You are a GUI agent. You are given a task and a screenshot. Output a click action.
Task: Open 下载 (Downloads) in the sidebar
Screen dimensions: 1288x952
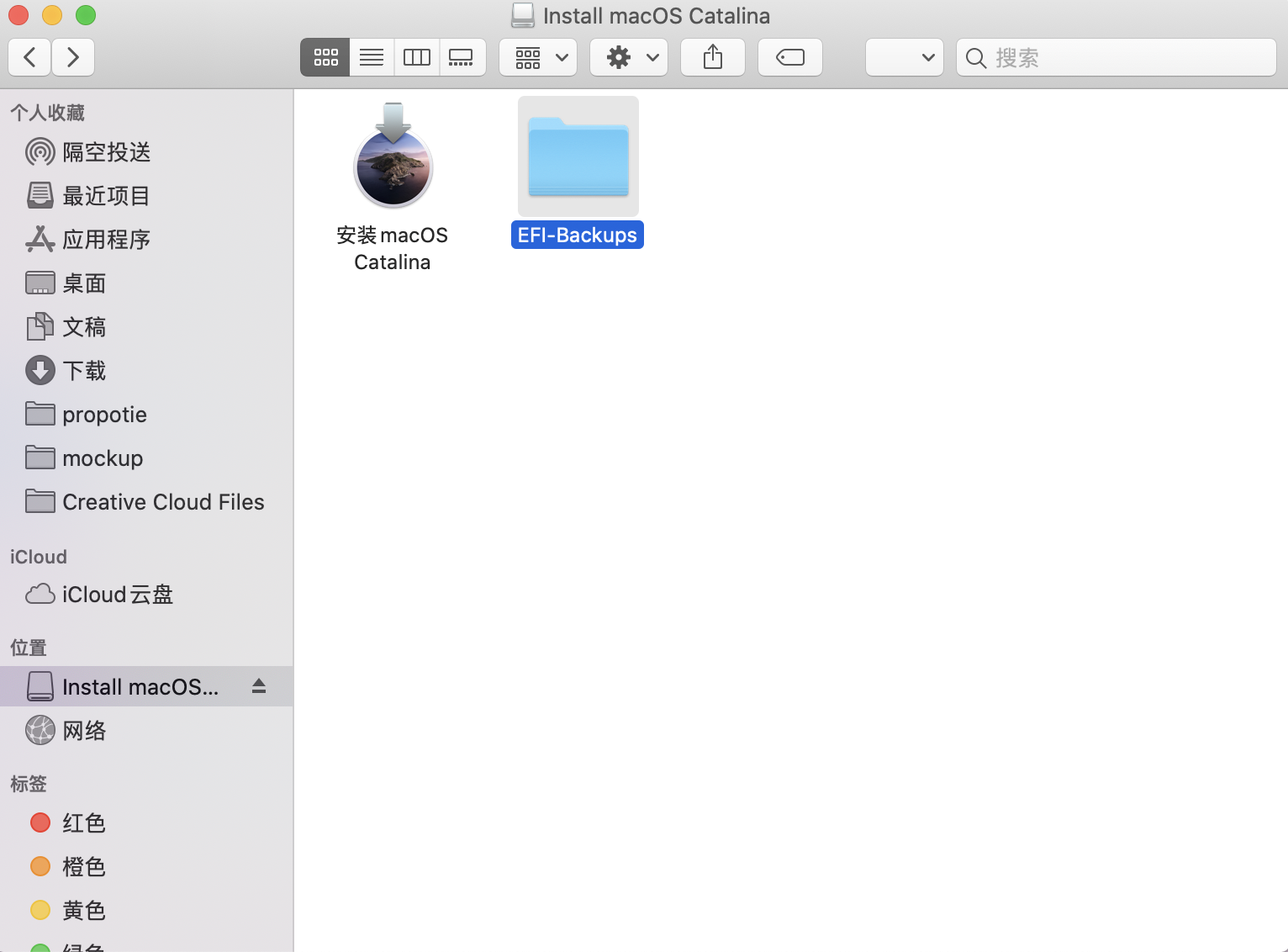pos(147,371)
